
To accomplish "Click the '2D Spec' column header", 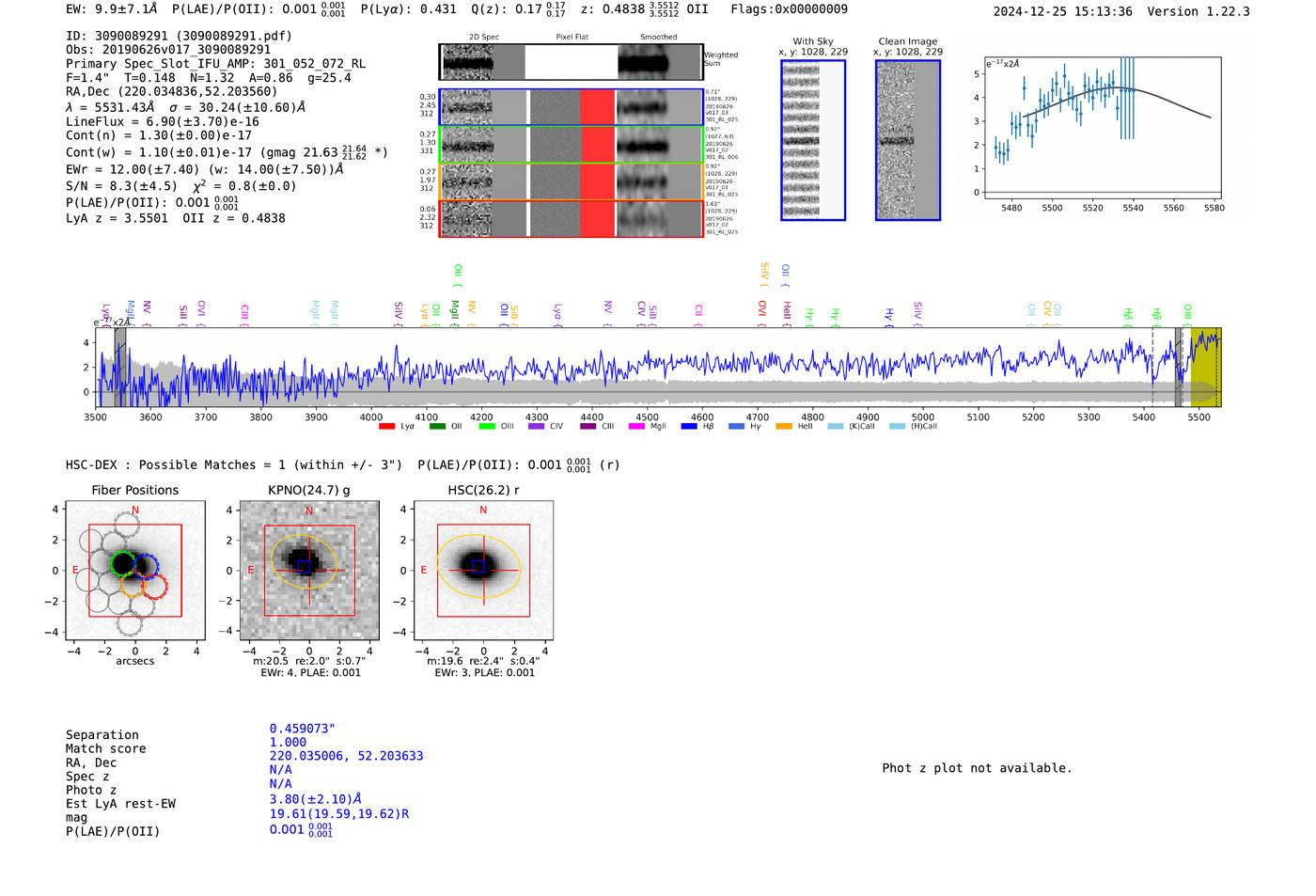I will (x=484, y=38).
